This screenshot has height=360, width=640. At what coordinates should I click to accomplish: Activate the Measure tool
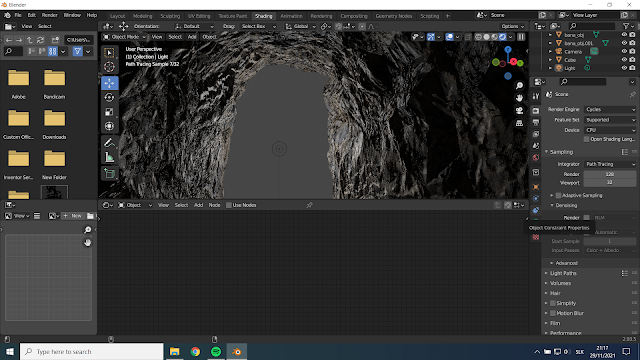[109, 158]
